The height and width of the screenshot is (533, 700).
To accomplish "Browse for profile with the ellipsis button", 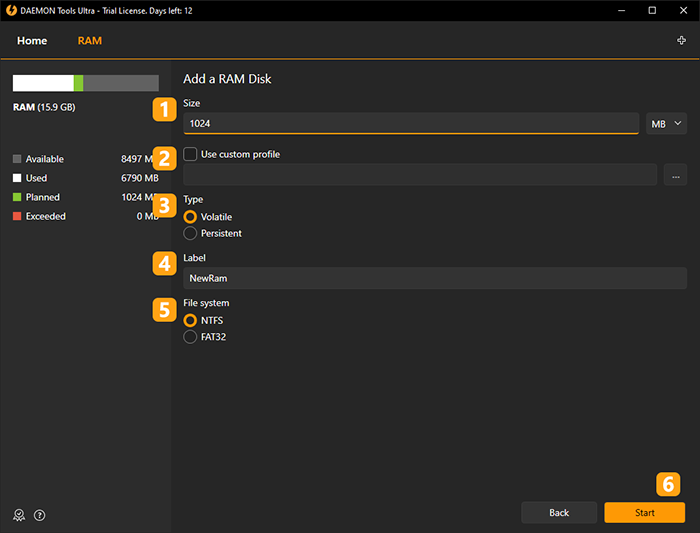I will (x=675, y=175).
